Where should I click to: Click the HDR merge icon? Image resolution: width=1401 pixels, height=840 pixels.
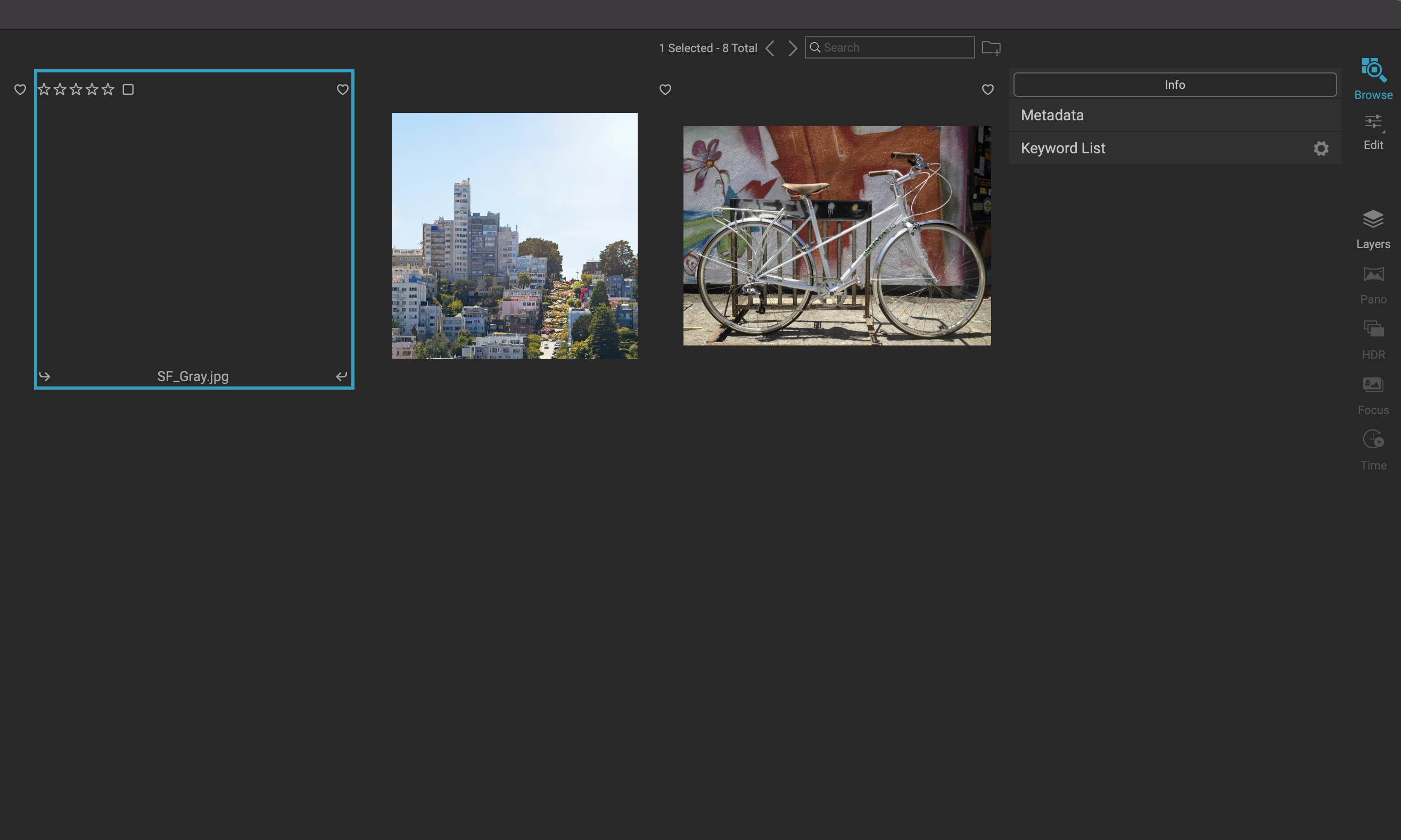tap(1373, 330)
